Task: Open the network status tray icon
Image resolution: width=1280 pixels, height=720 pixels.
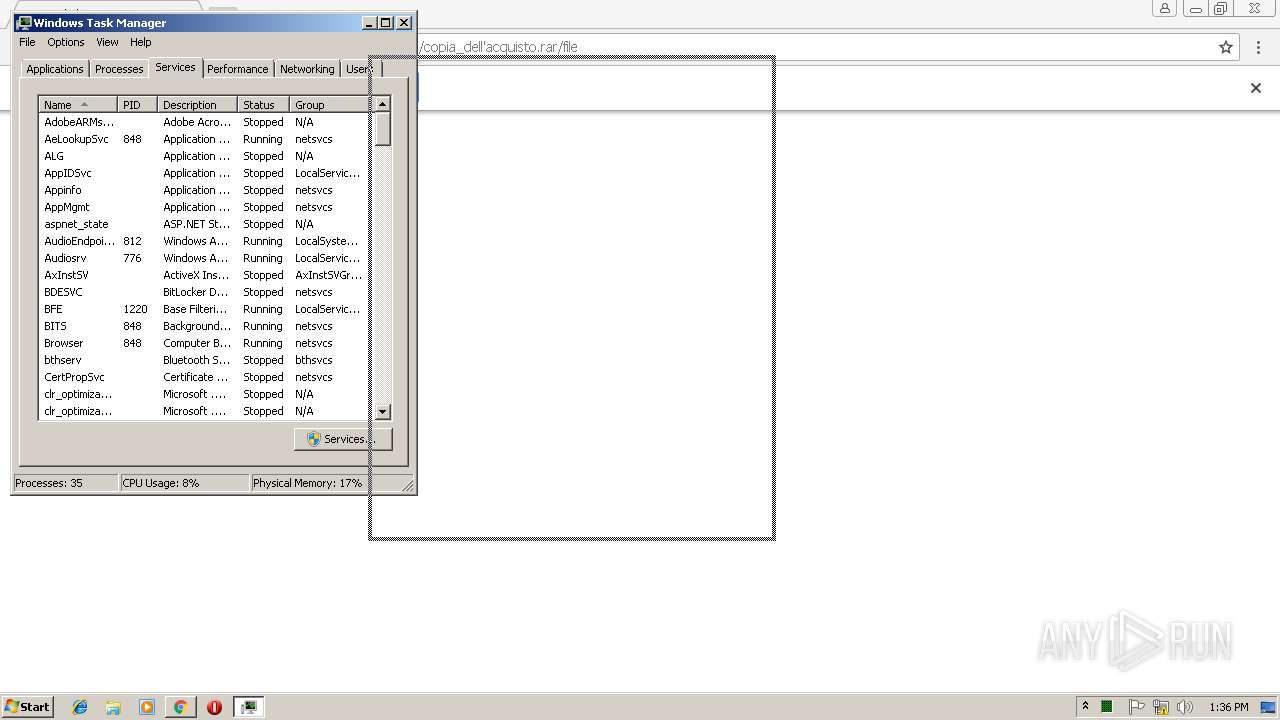Action: pyautogui.click(x=1161, y=707)
